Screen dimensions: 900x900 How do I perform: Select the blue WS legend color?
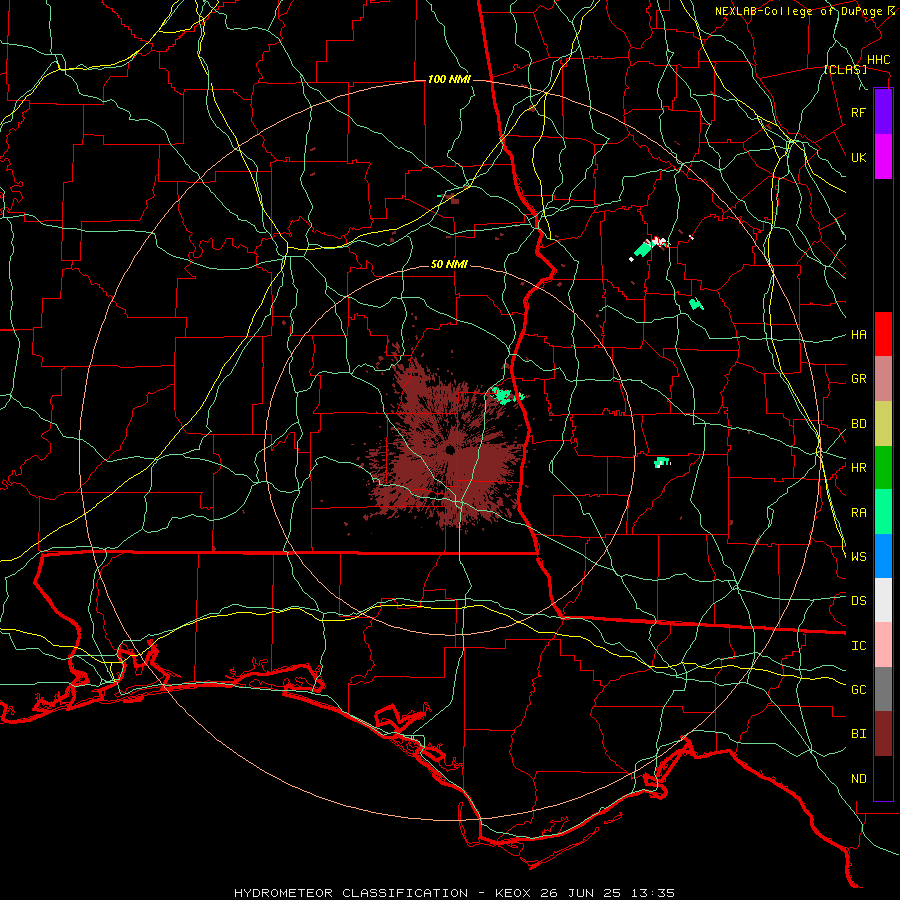pyautogui.click(x=883, y=556)
